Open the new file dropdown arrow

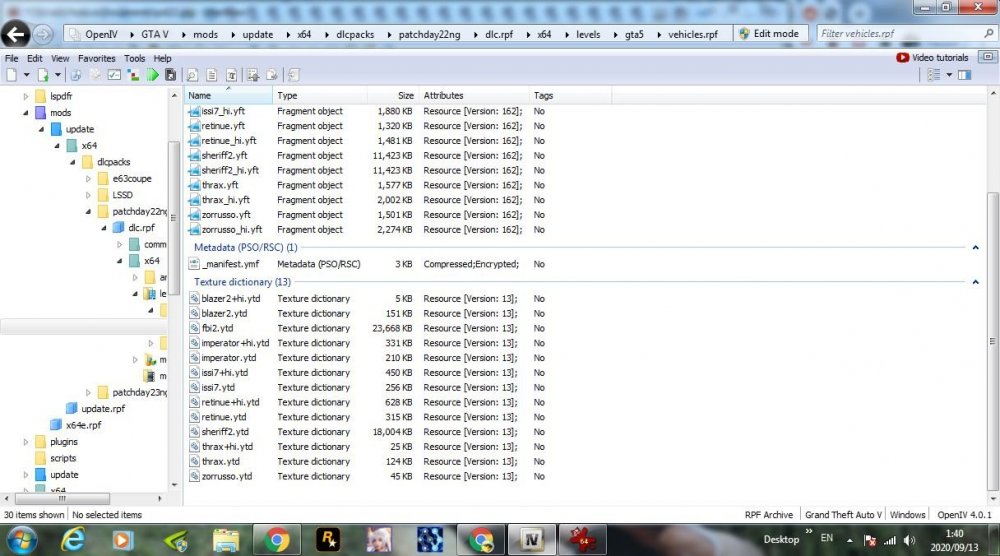pyautogui.click(x=26, y=75)
